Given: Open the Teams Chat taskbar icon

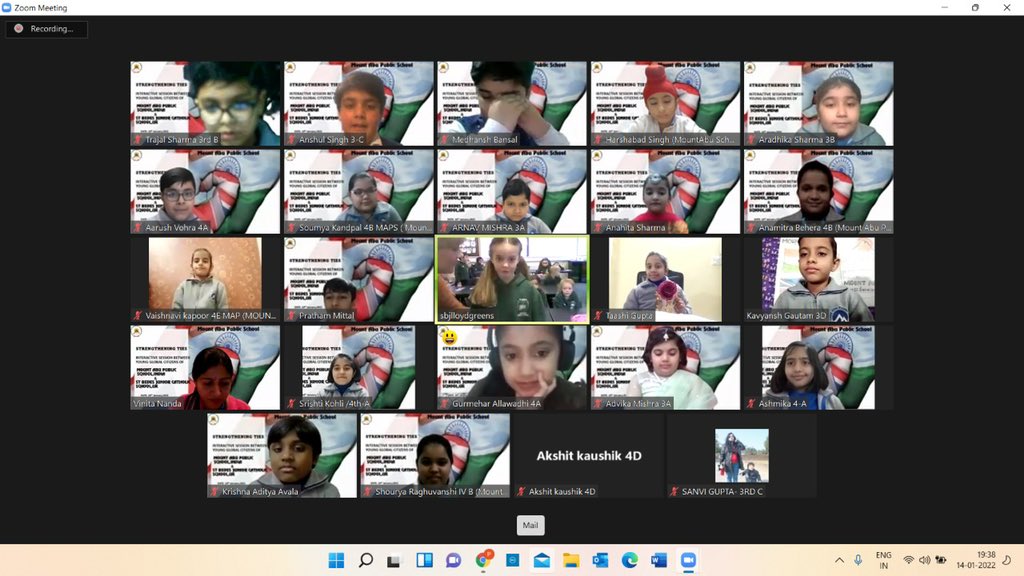Looking at the screenshot, I should (x=453, y=560).
